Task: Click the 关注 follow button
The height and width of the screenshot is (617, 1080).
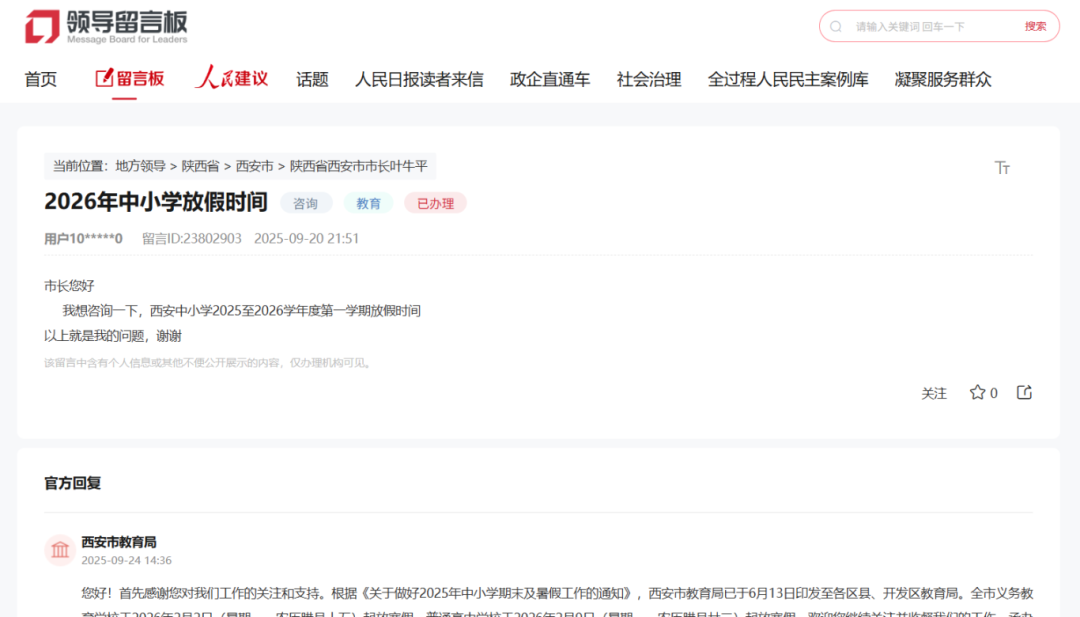Action: point(934,394)
